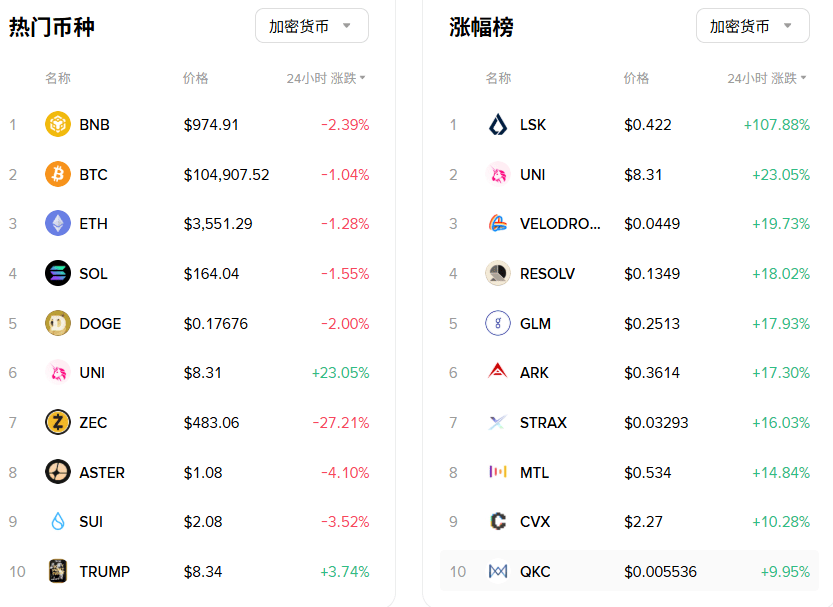The image size is (833, 607).
Task: Click the 名称 header in 涨幅榜
Action: [x=498, y=78]
